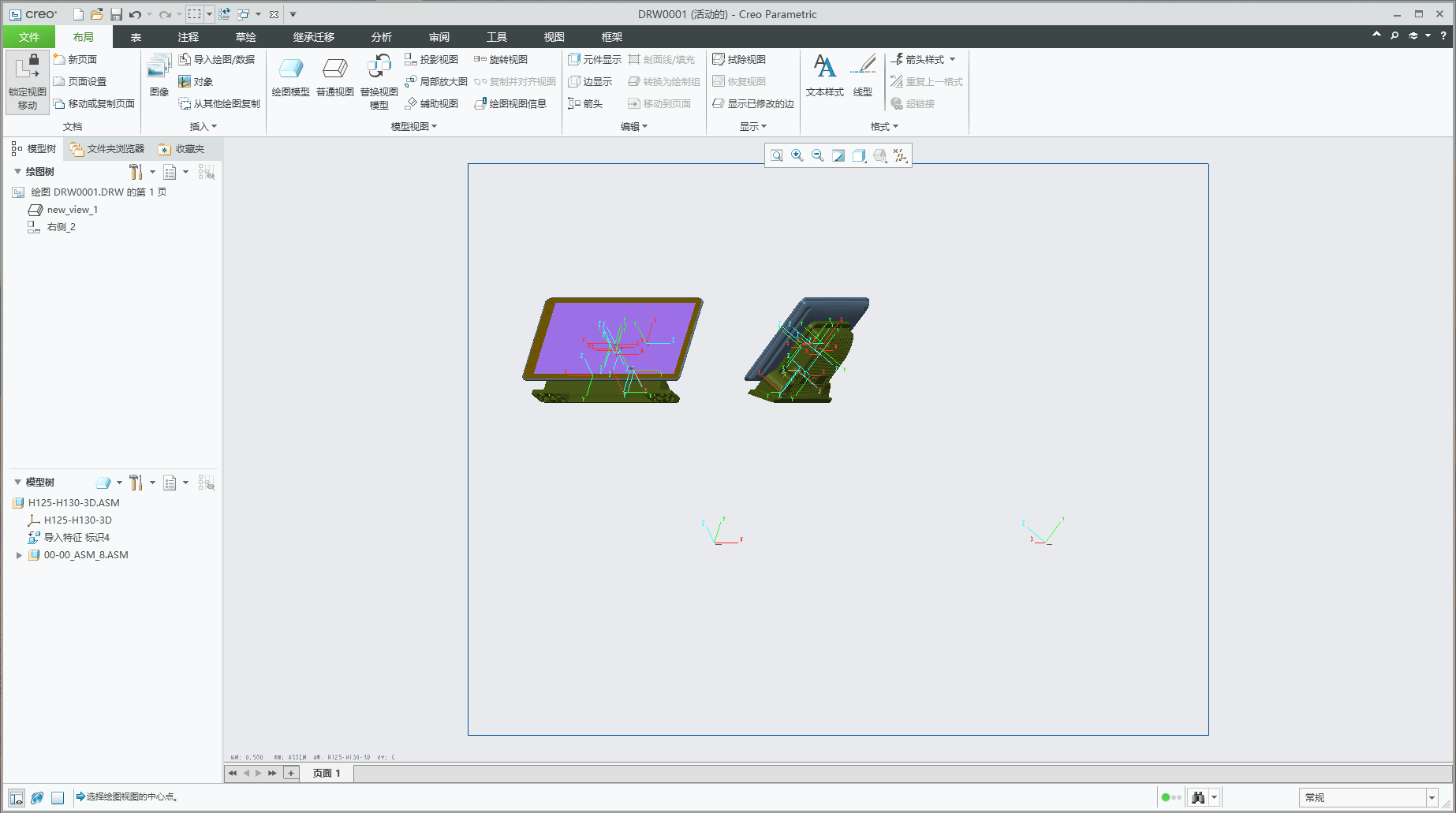Toggle the 锁定视图移动 lock view movement button
The image size is (1456, 813).
[28, 82]
